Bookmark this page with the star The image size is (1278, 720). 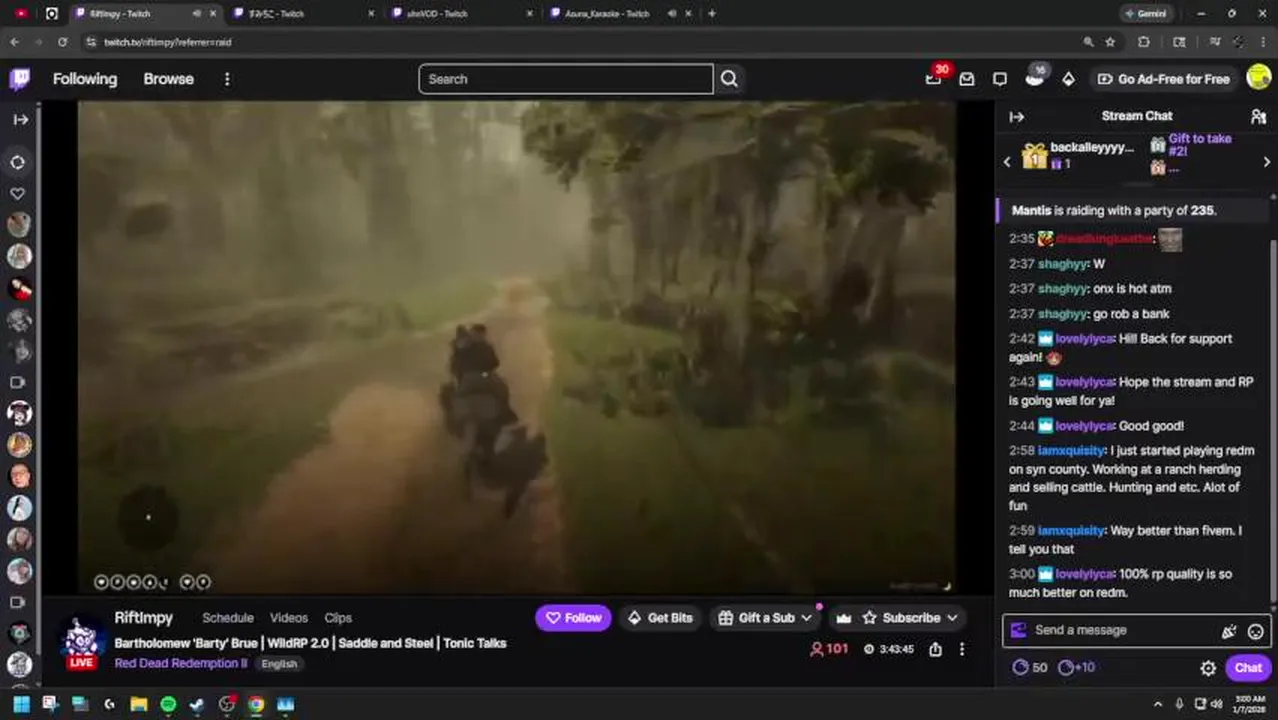(1110, 42)
